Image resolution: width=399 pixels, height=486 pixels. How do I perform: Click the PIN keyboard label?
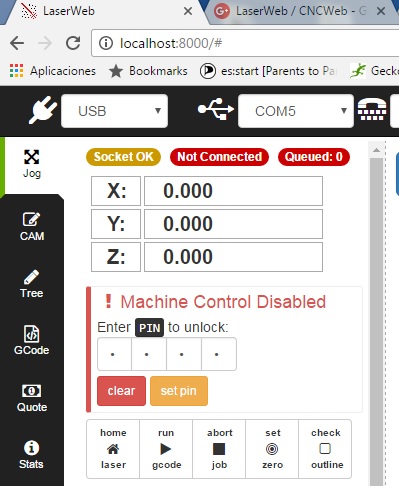[149, 328]
